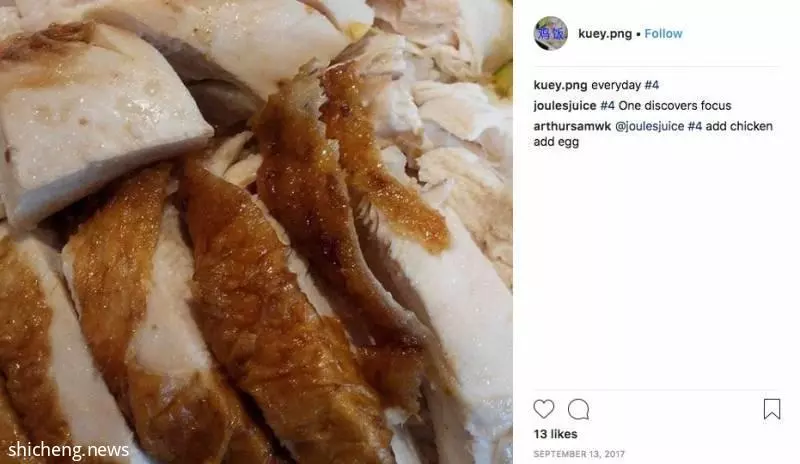Open kuey.png profile avatar
Image resolution: width=800 pixels, height=464 pixels.
551,34
